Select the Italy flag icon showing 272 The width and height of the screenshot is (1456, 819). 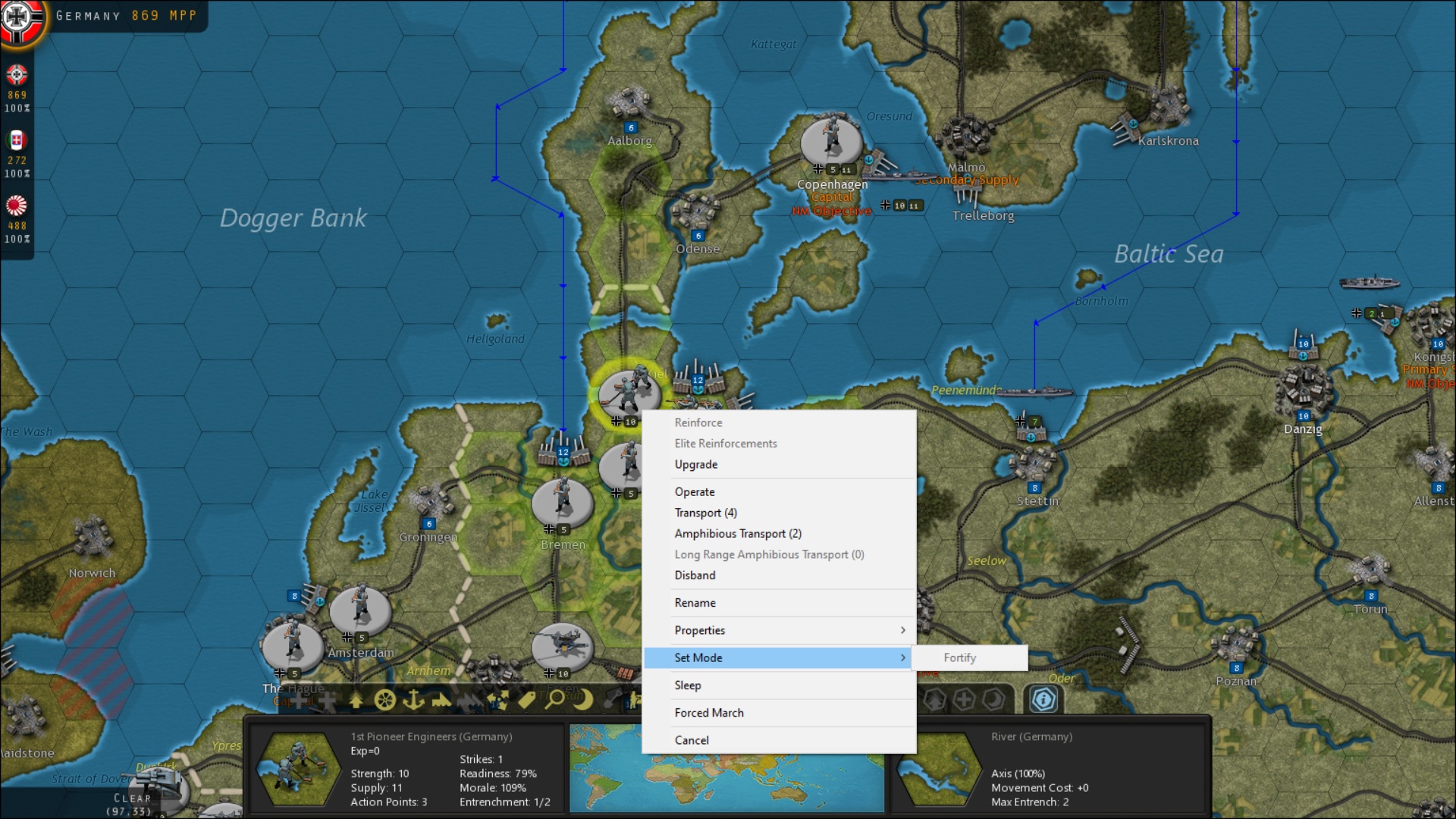click(17, 140)
